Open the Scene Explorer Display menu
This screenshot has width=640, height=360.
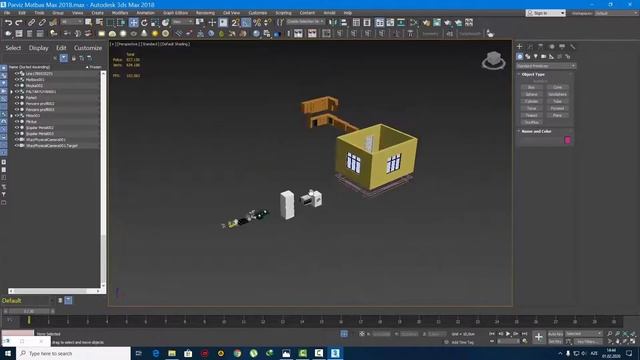38,48
